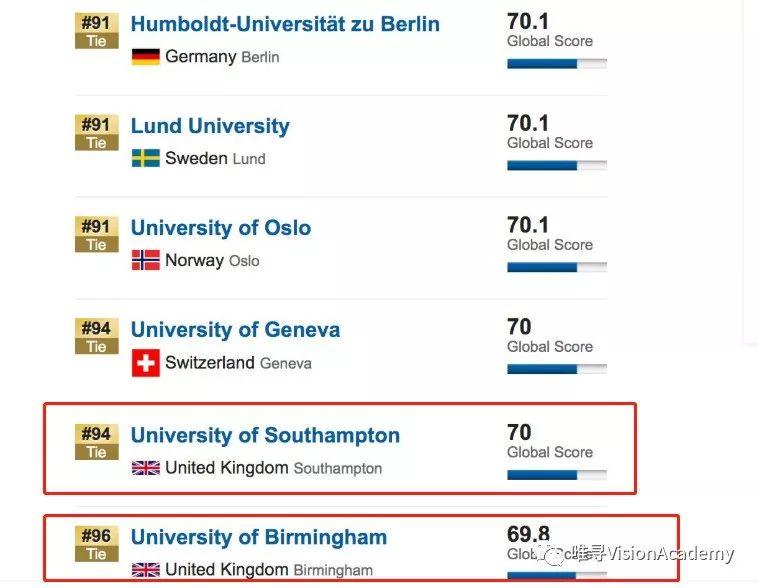The height and width of the screenshot is (588, 758).
Task: Click the German flag icon
Action: click(145, 56)
